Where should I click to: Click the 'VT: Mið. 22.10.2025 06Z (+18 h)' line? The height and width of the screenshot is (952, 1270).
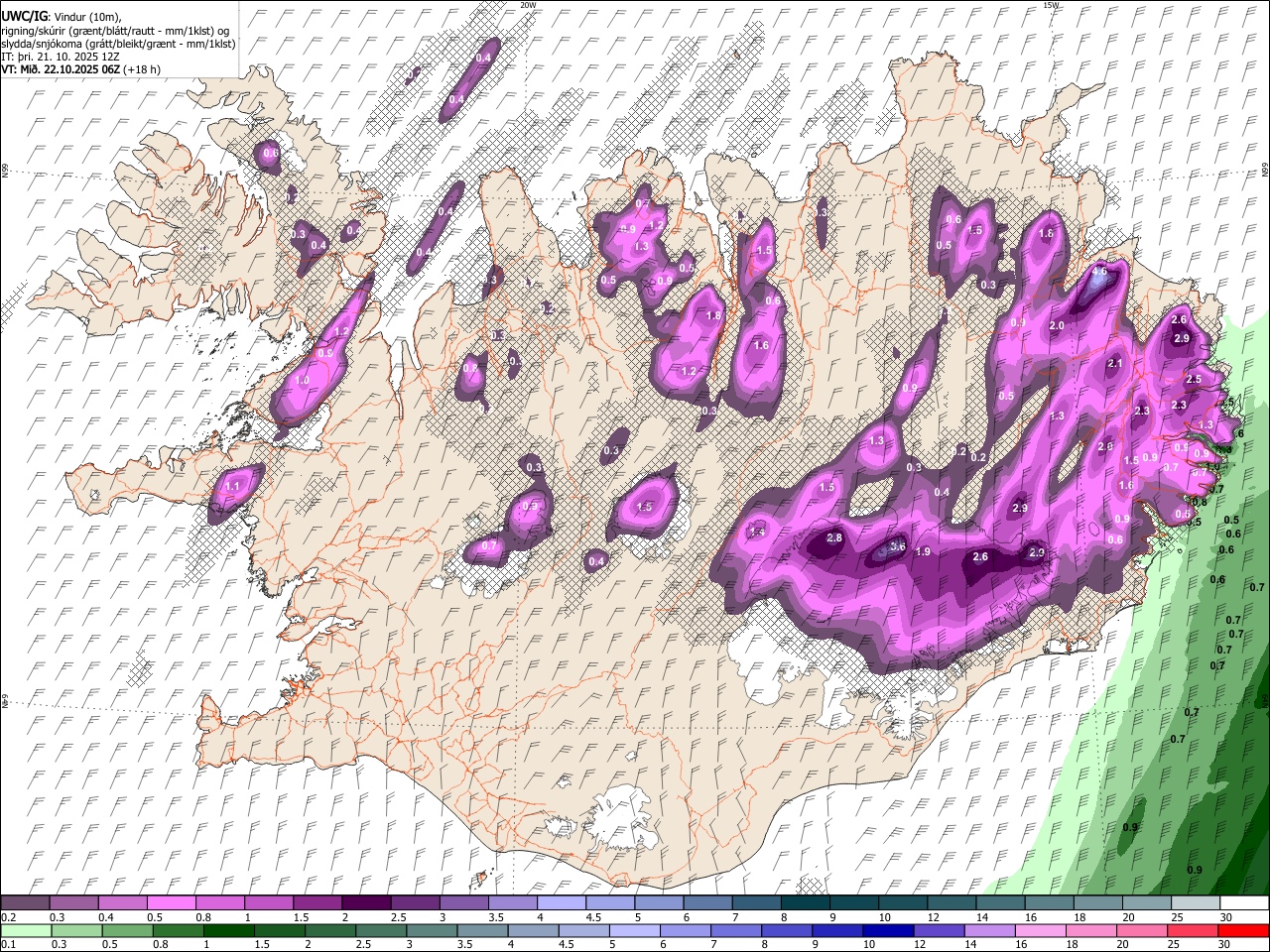point(81,69)
